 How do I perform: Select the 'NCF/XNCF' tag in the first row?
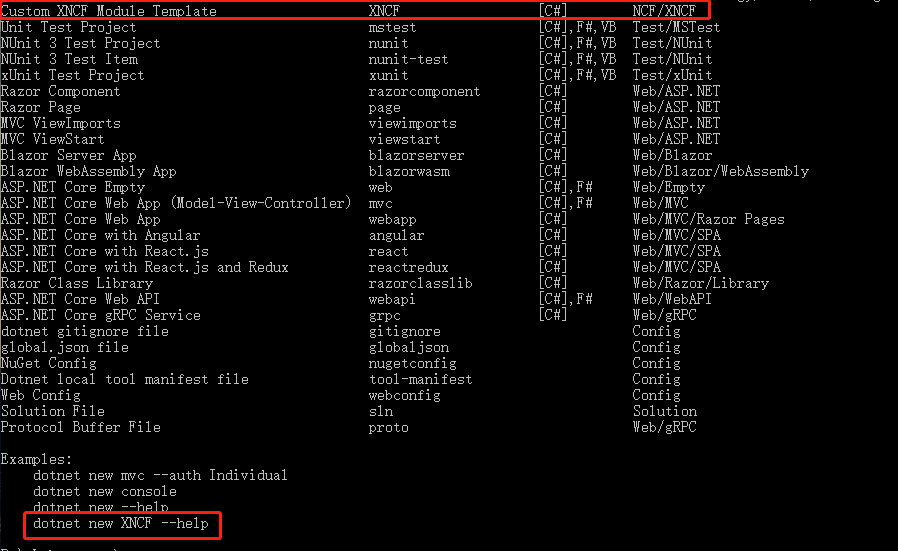click(664, 11)
